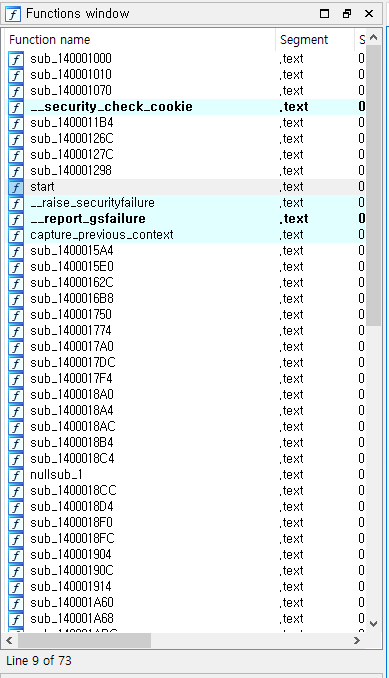Screen dimensions: 389x678
Task: Maximize the Functions window panel
Action: [x=324, y=14]
